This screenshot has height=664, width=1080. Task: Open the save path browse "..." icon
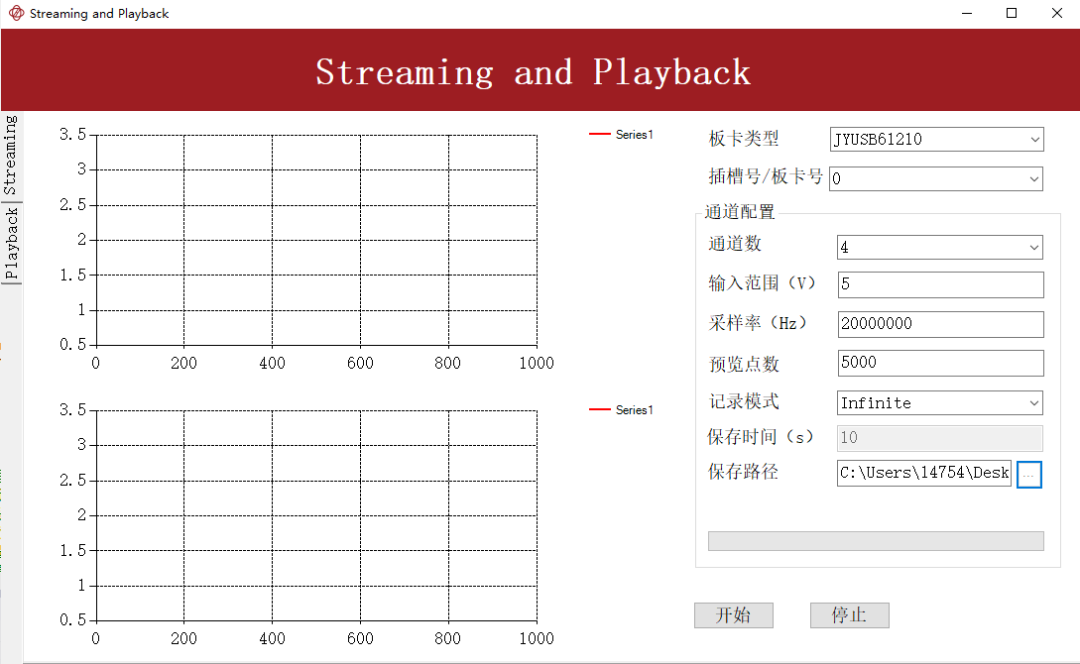point(1028,474)
